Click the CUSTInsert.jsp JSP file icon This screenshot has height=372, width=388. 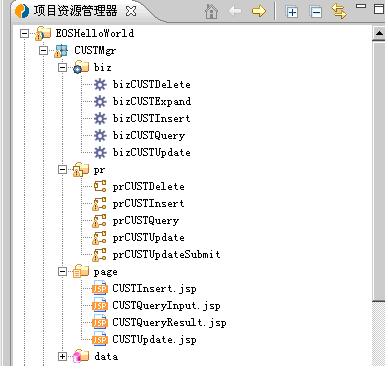100,288
